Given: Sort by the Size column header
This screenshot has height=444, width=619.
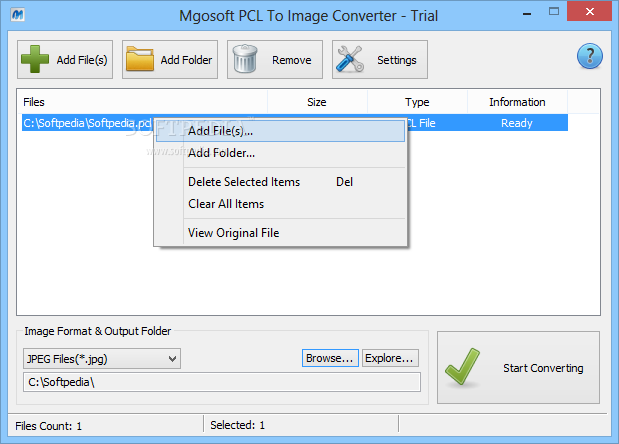Looking at the screenshot, I should tap(317, 102).
